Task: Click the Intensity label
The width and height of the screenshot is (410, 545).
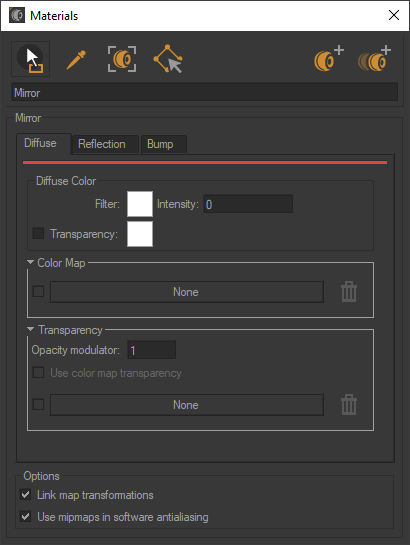Action: (178, 204)
